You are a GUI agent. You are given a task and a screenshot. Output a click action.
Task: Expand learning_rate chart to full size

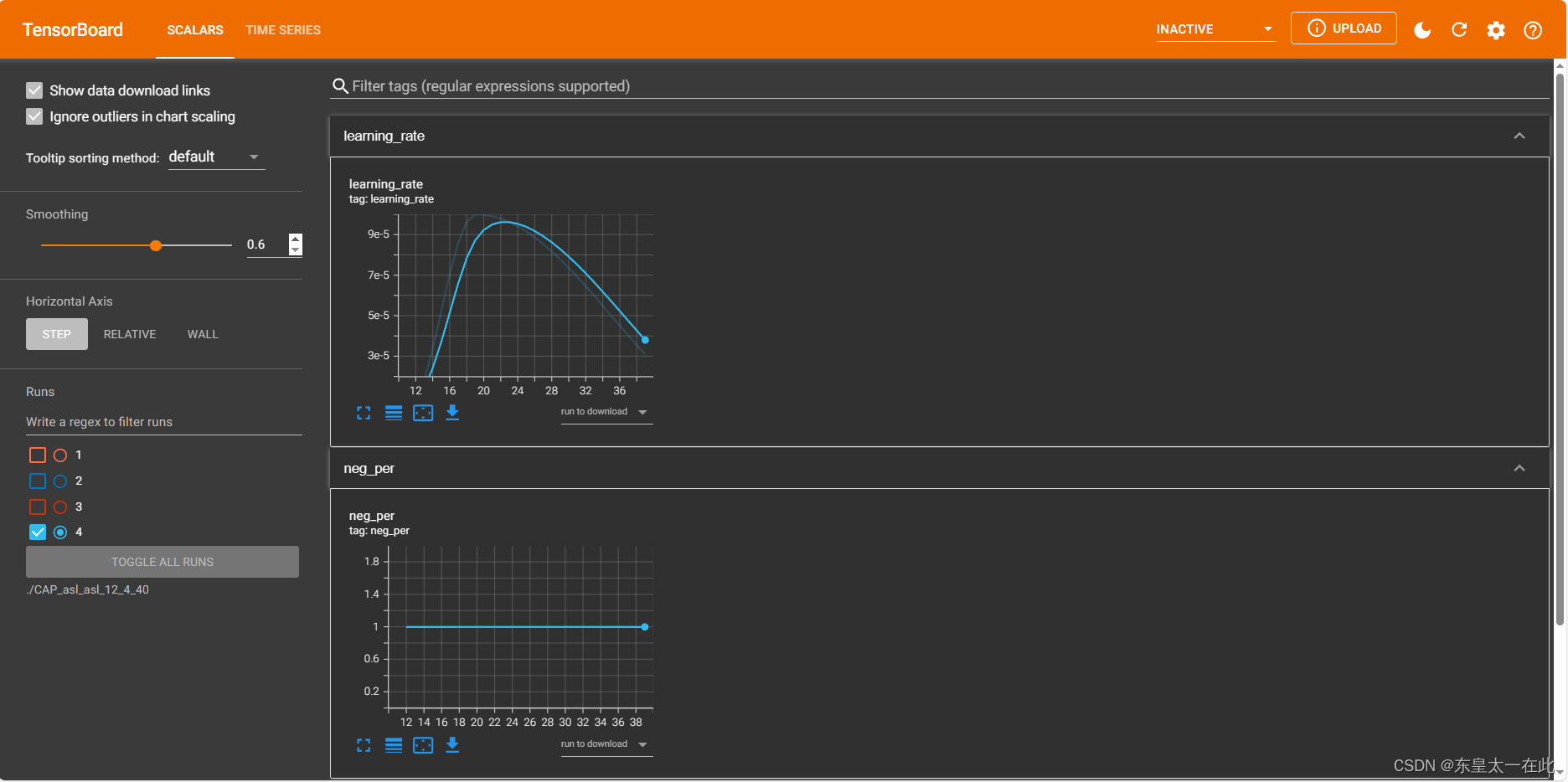[x=364, y=413]
